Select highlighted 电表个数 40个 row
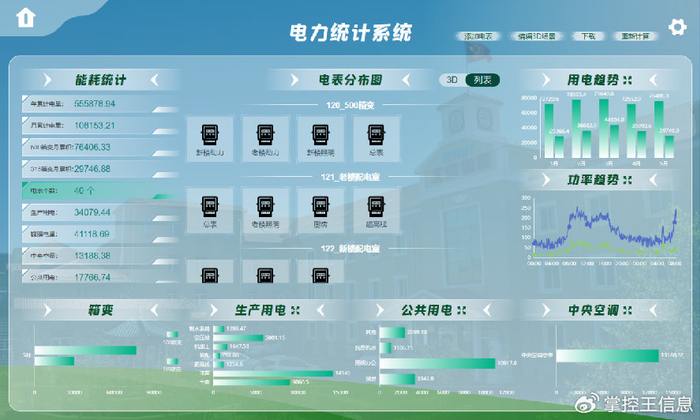Viewport: 700px width, 420px height. pos(100,191)
